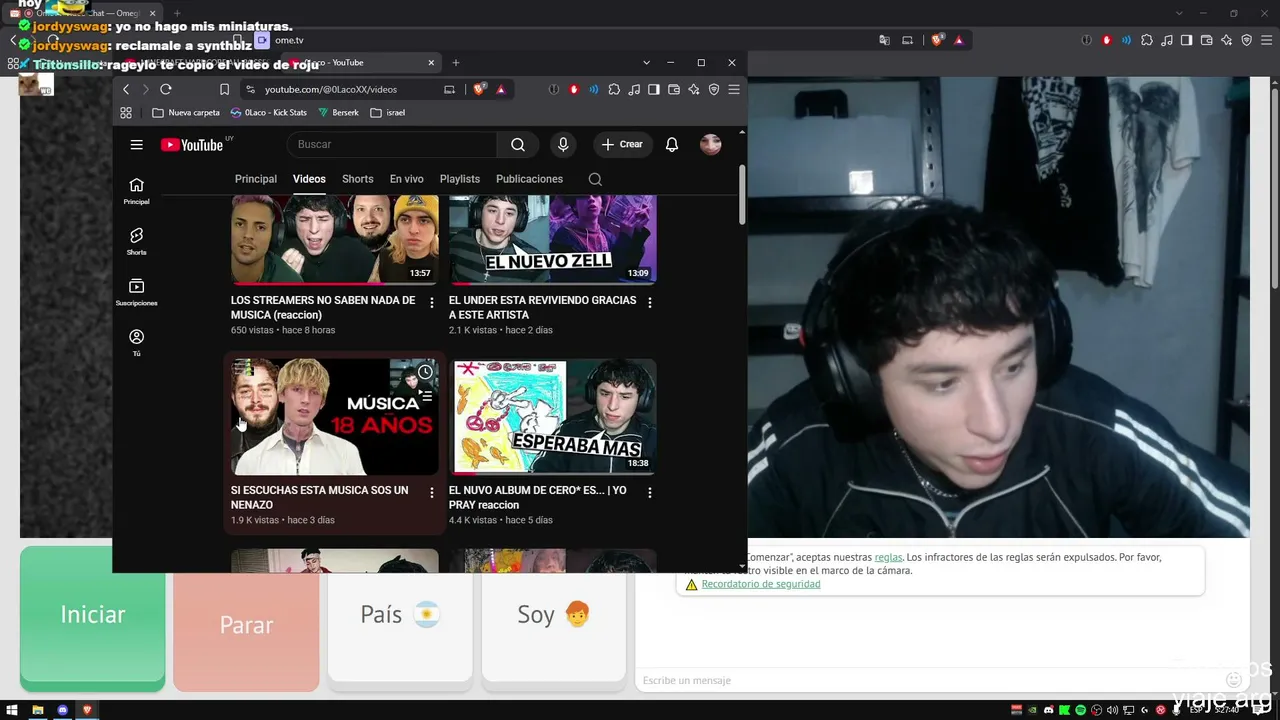Screen dimensions: 1280x720
Task: Go to the YouTube logo home link
Action: point(192,145)
